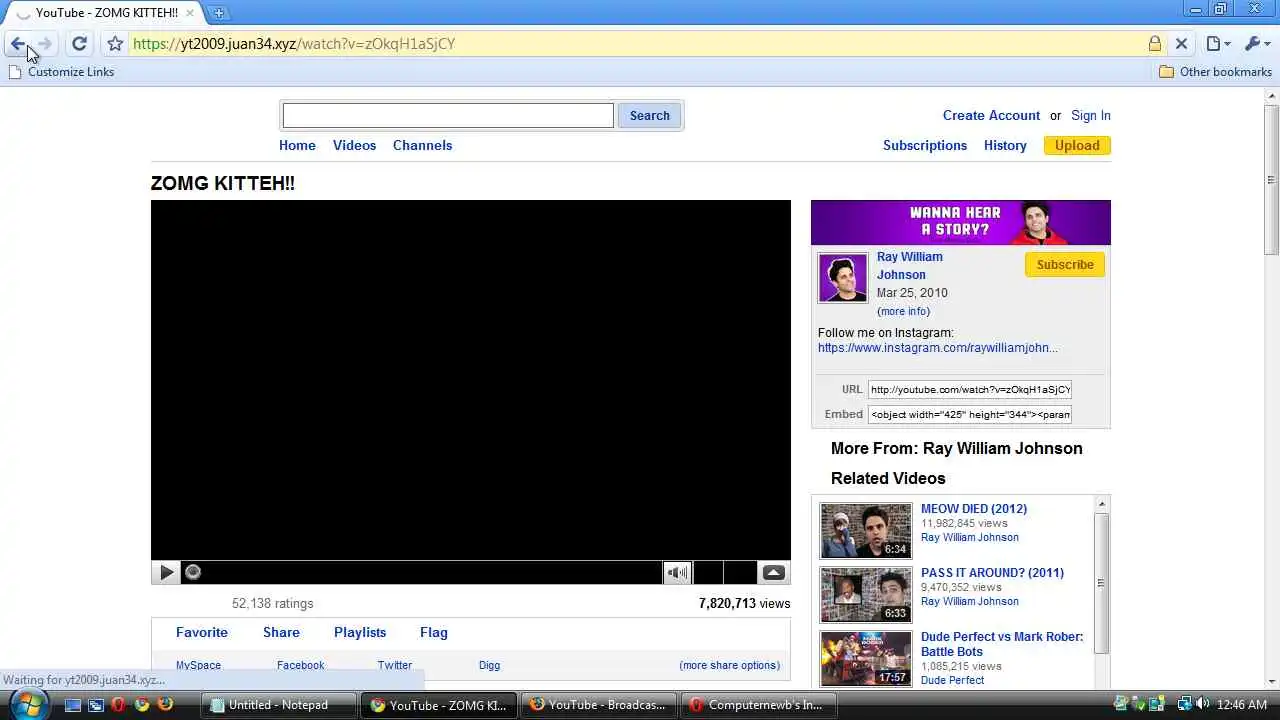This screenshot has width=1280, height=720.
Task: Focus the YouTube search box
Action: [448, 116]
